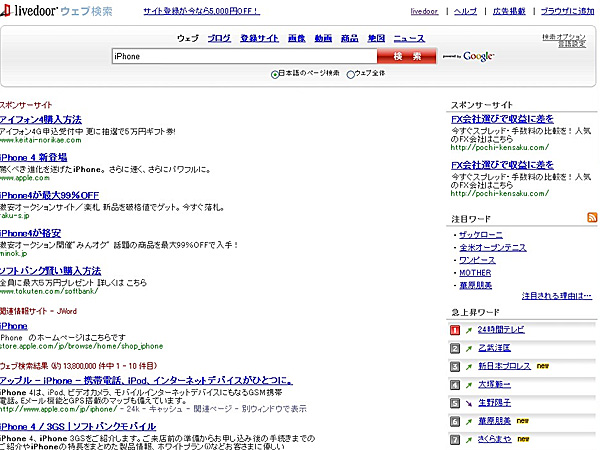The width and height of the screenshot is (600, 450).
Task: Select ウェブ全体 radio button
Action: click(351, 75)
